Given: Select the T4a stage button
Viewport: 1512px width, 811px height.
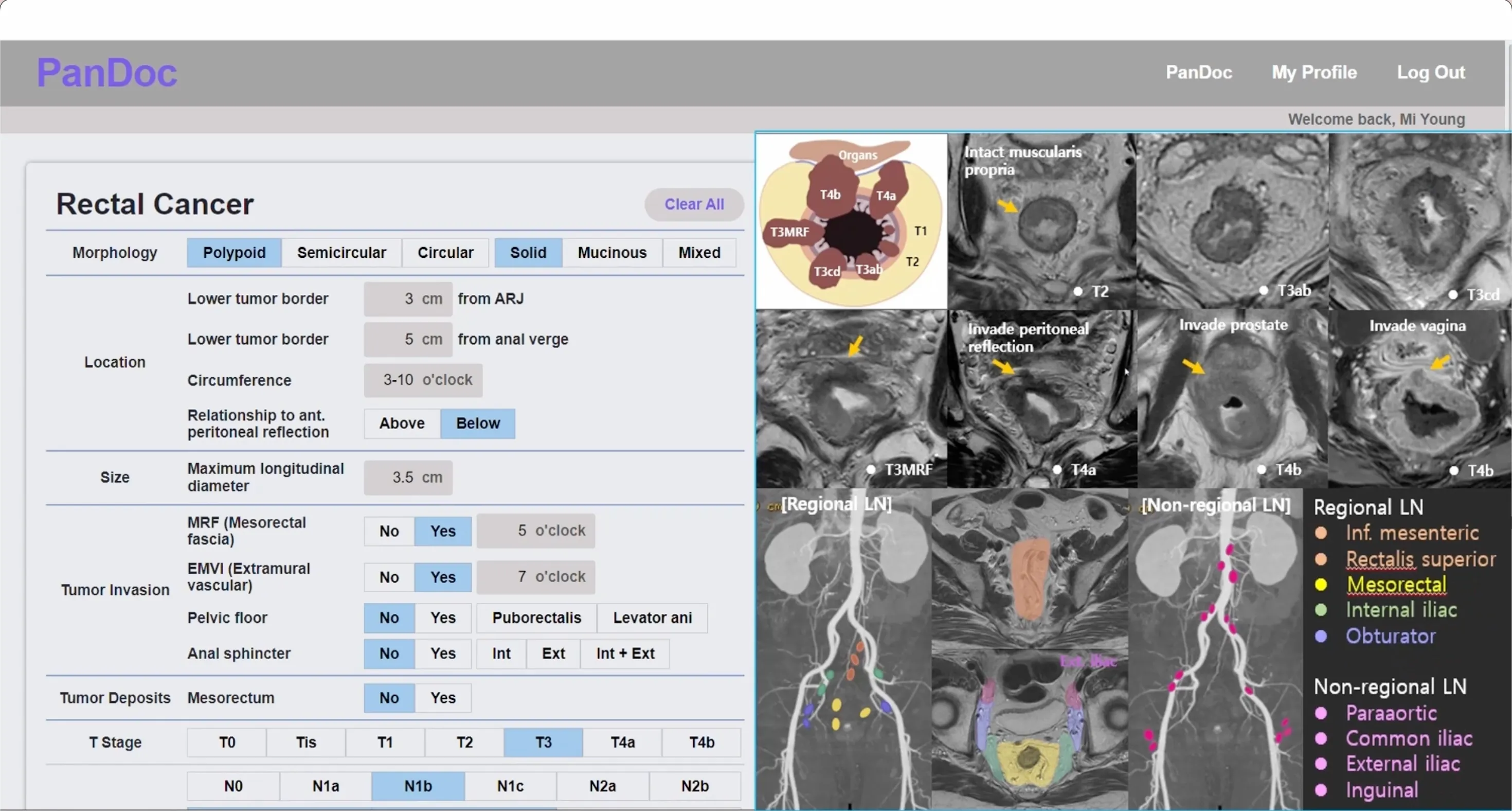Looking at the screenshot, I should (622, 742).
